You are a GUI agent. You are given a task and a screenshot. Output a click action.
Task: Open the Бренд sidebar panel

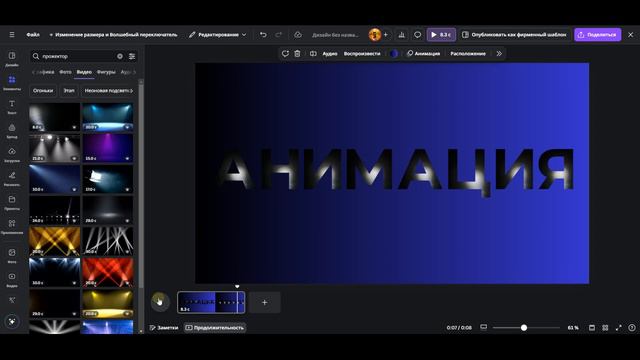[x=12, y=131]
